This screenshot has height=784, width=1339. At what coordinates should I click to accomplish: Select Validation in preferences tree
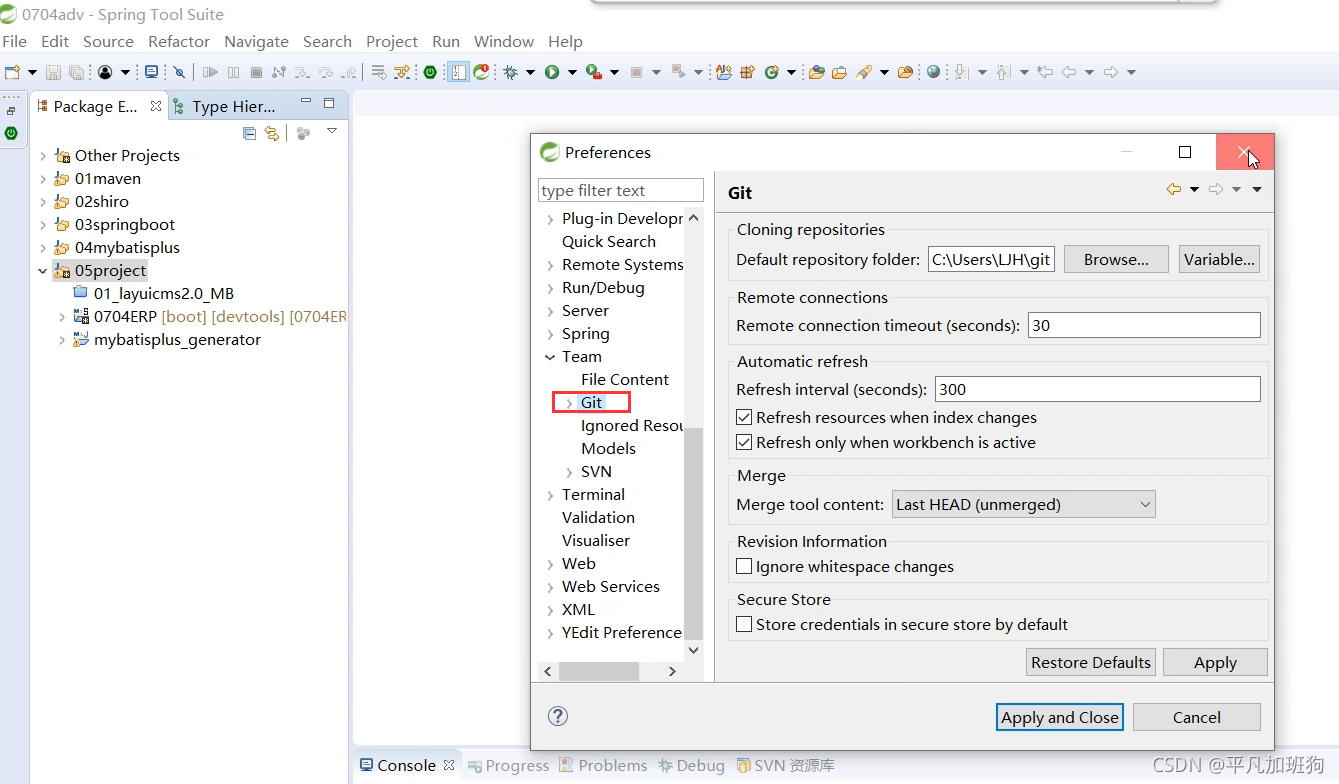598,518
